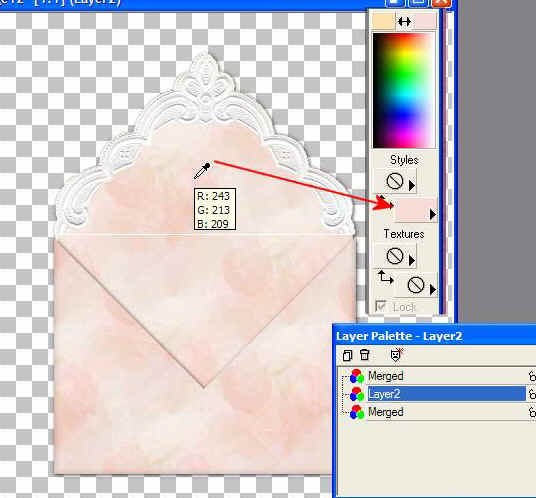
Task: Pick a color from the rainbow color picker
Action: 404,90
